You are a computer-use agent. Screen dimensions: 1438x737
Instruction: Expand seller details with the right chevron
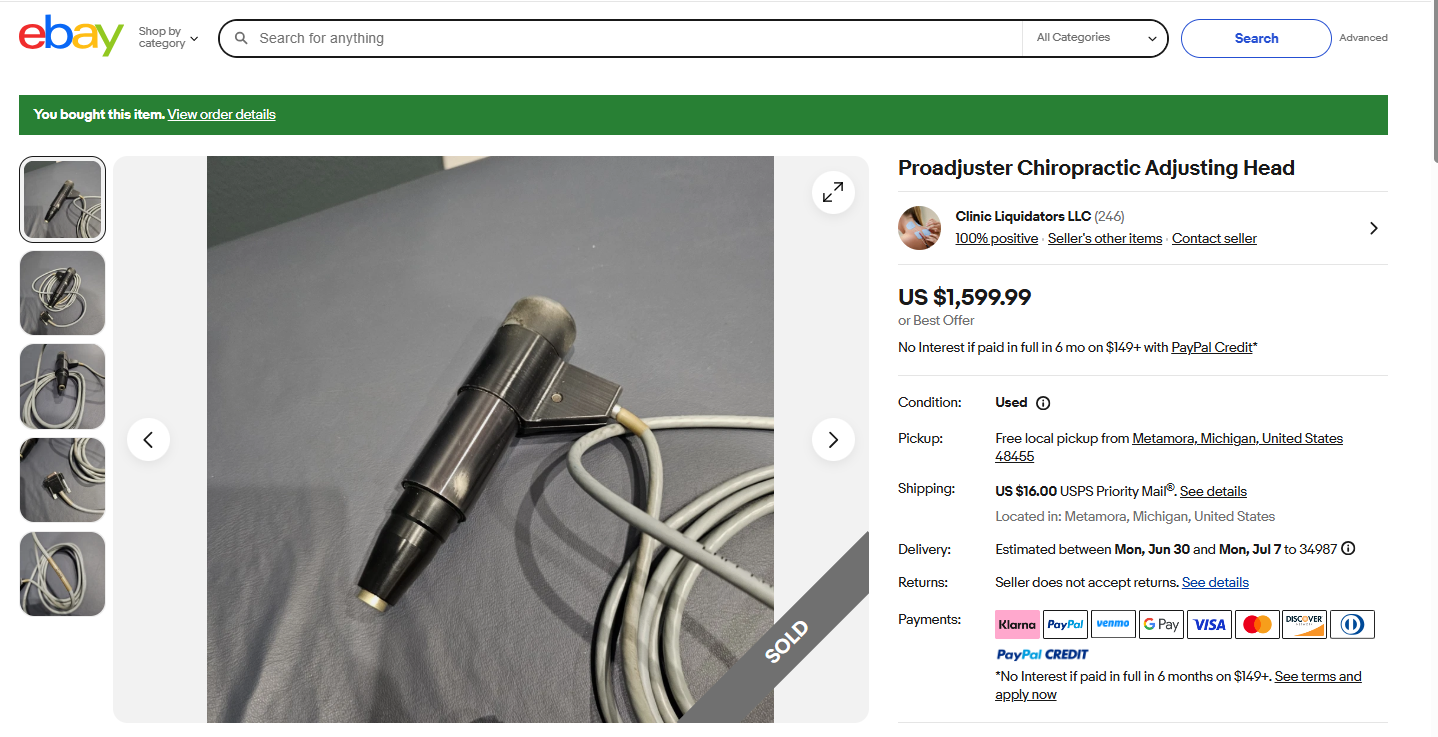1374,228
